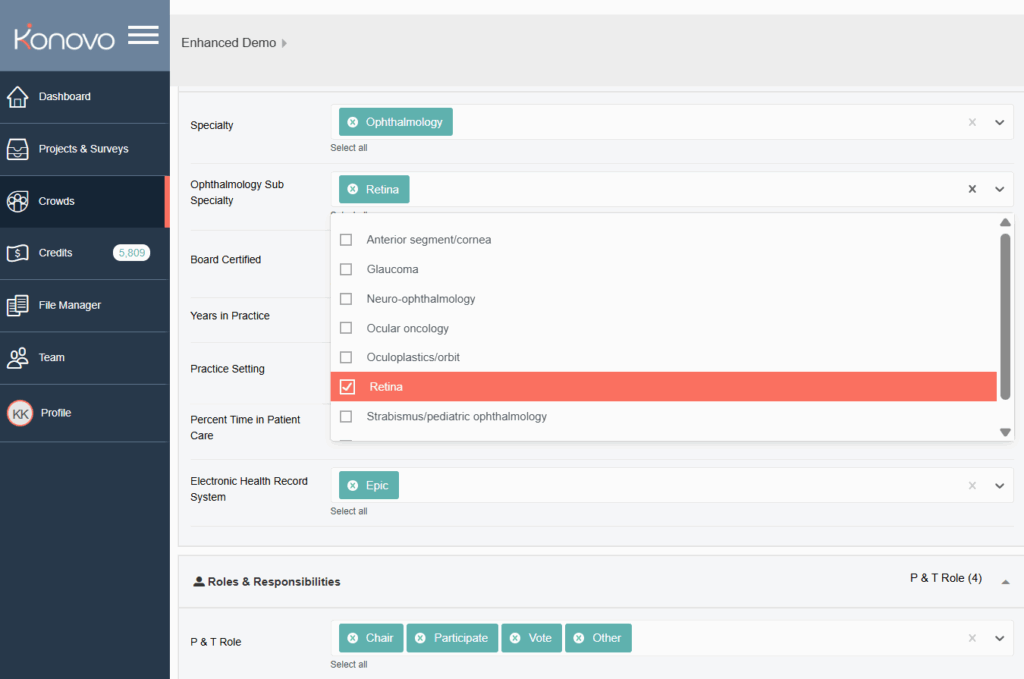Image resolution: width=1024 pixels, height=679 pixels.
Task: Click the Dashboard home icon
Action: coord(17,97)
